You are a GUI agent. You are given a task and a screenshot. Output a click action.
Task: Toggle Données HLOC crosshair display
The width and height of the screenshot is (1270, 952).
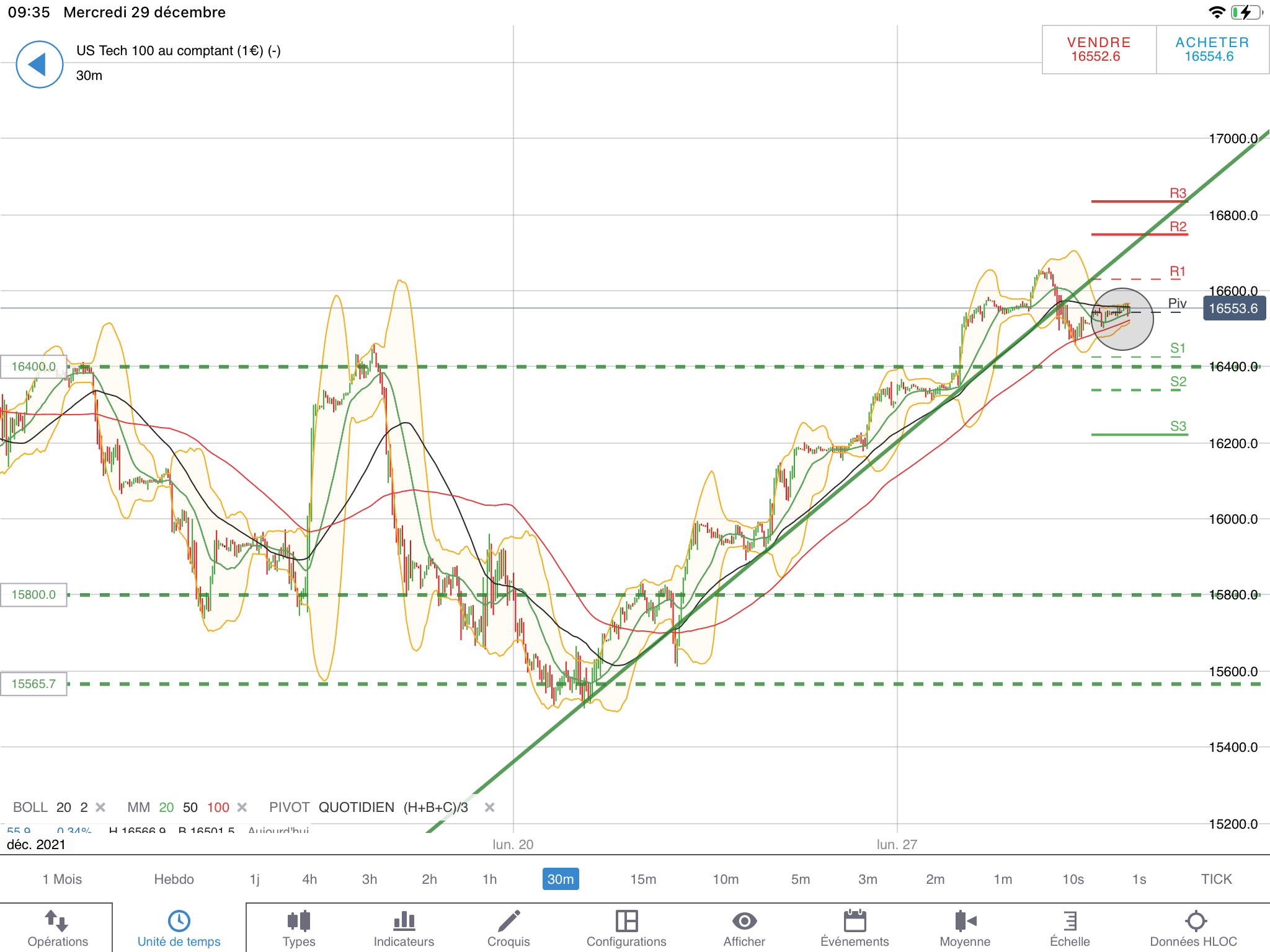1194,928
